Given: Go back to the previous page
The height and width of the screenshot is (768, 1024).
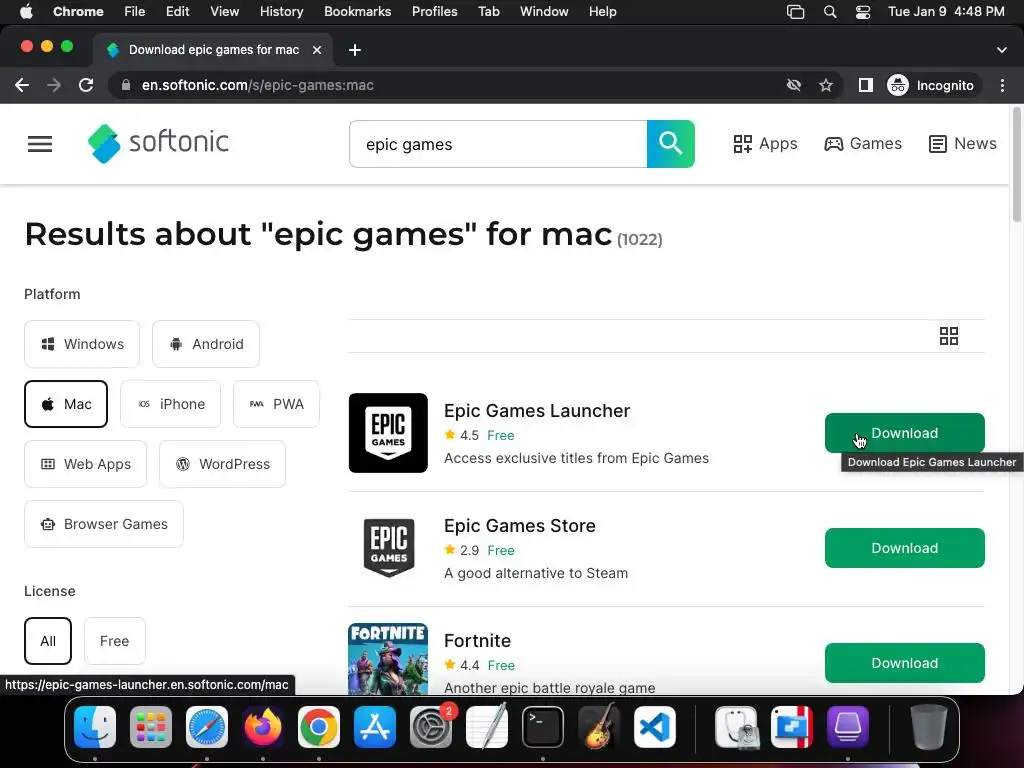Looking at the screenshot, I should pos(22,85).
